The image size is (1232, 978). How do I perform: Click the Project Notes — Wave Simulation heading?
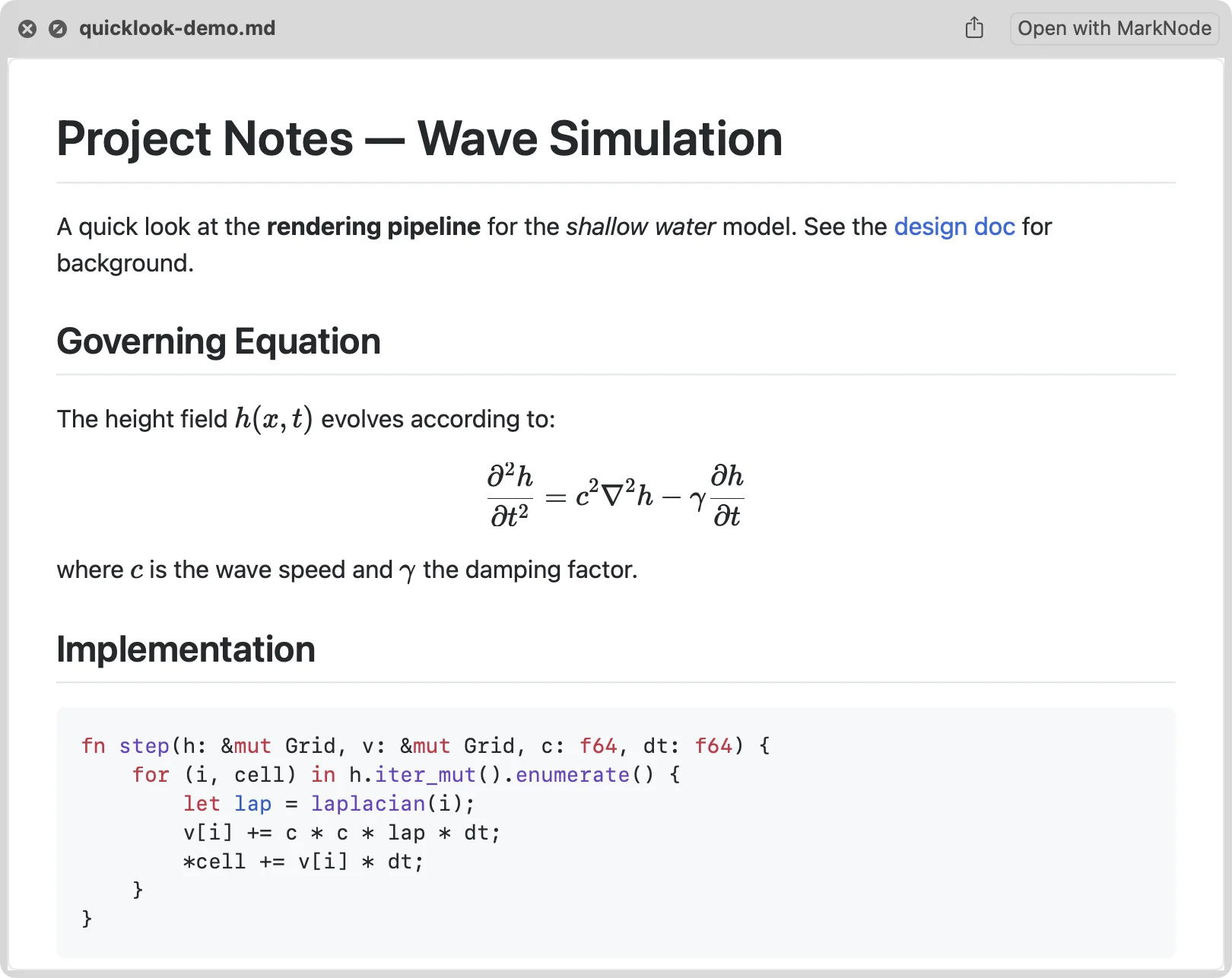coord(420,138)
